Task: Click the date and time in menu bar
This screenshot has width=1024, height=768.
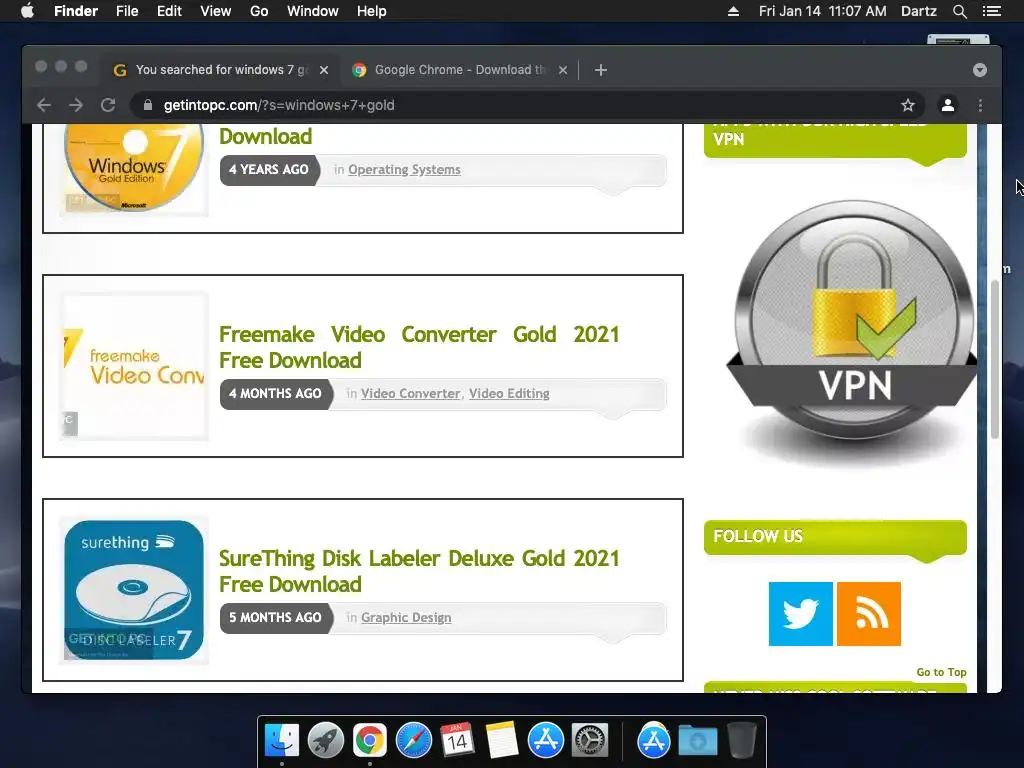Action: coord(822,11)
